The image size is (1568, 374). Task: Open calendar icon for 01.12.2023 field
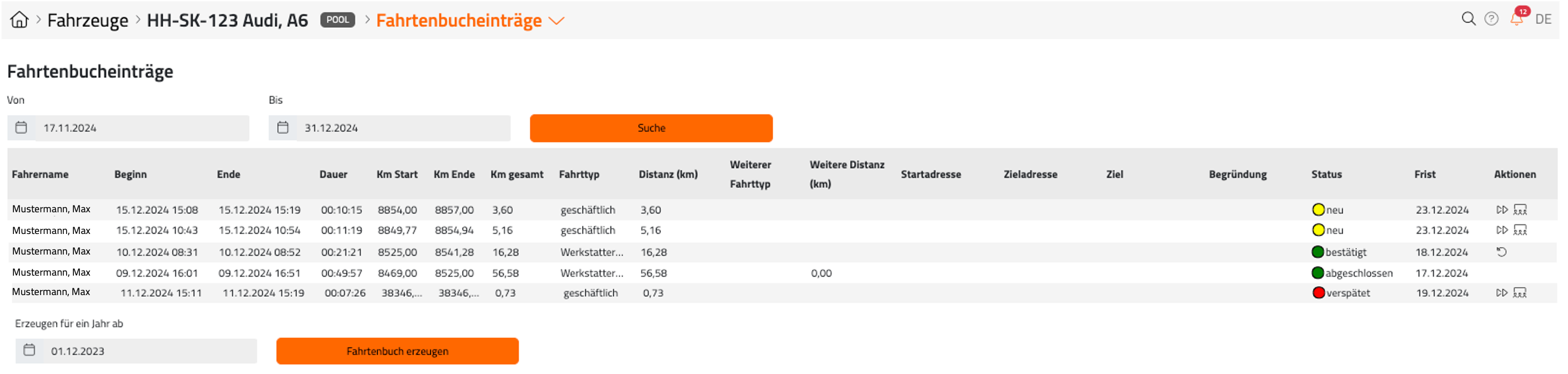tap(29, 350)
